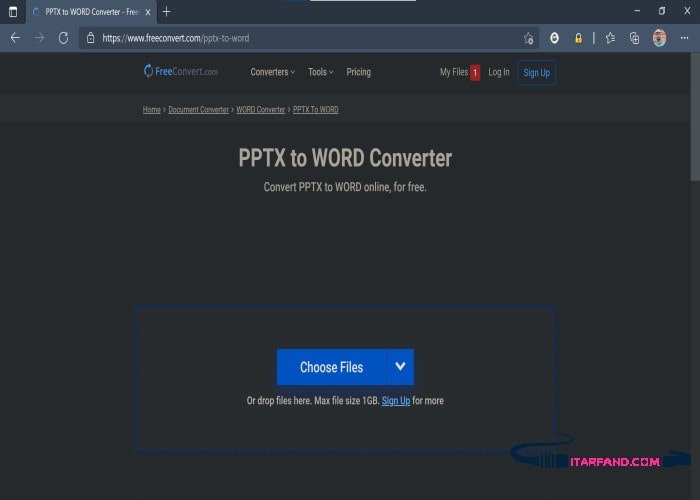Click the padlock extension icon in toolbar
This screenshot has width=700, height=500.
tap(578, 38)
